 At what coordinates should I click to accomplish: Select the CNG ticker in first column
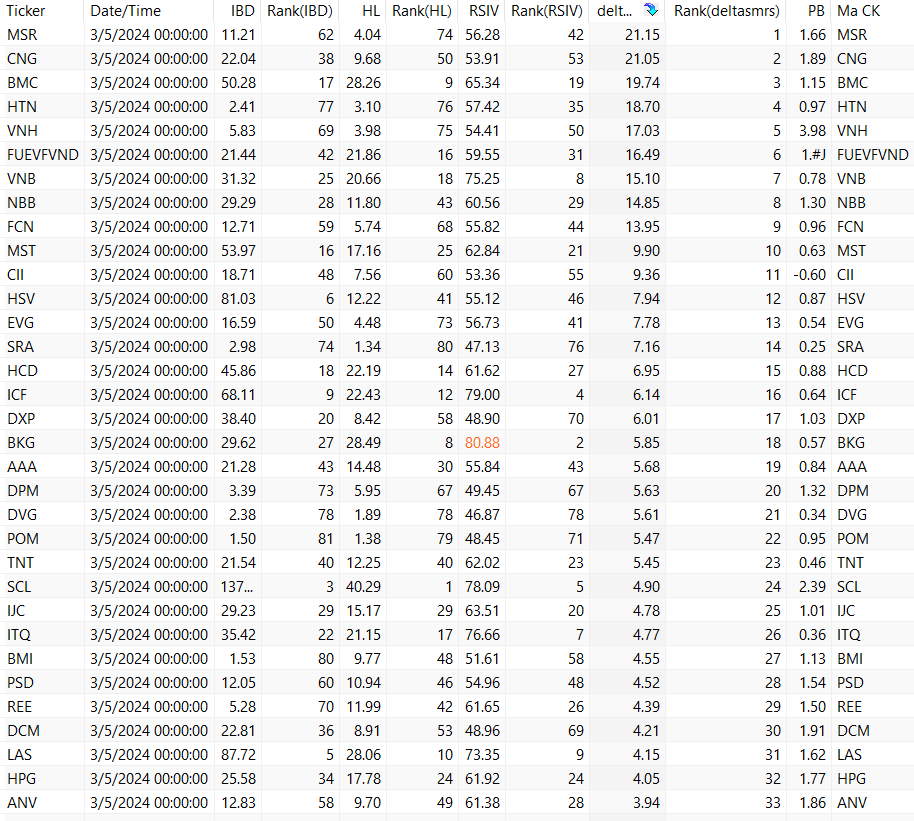coord(22,59)
